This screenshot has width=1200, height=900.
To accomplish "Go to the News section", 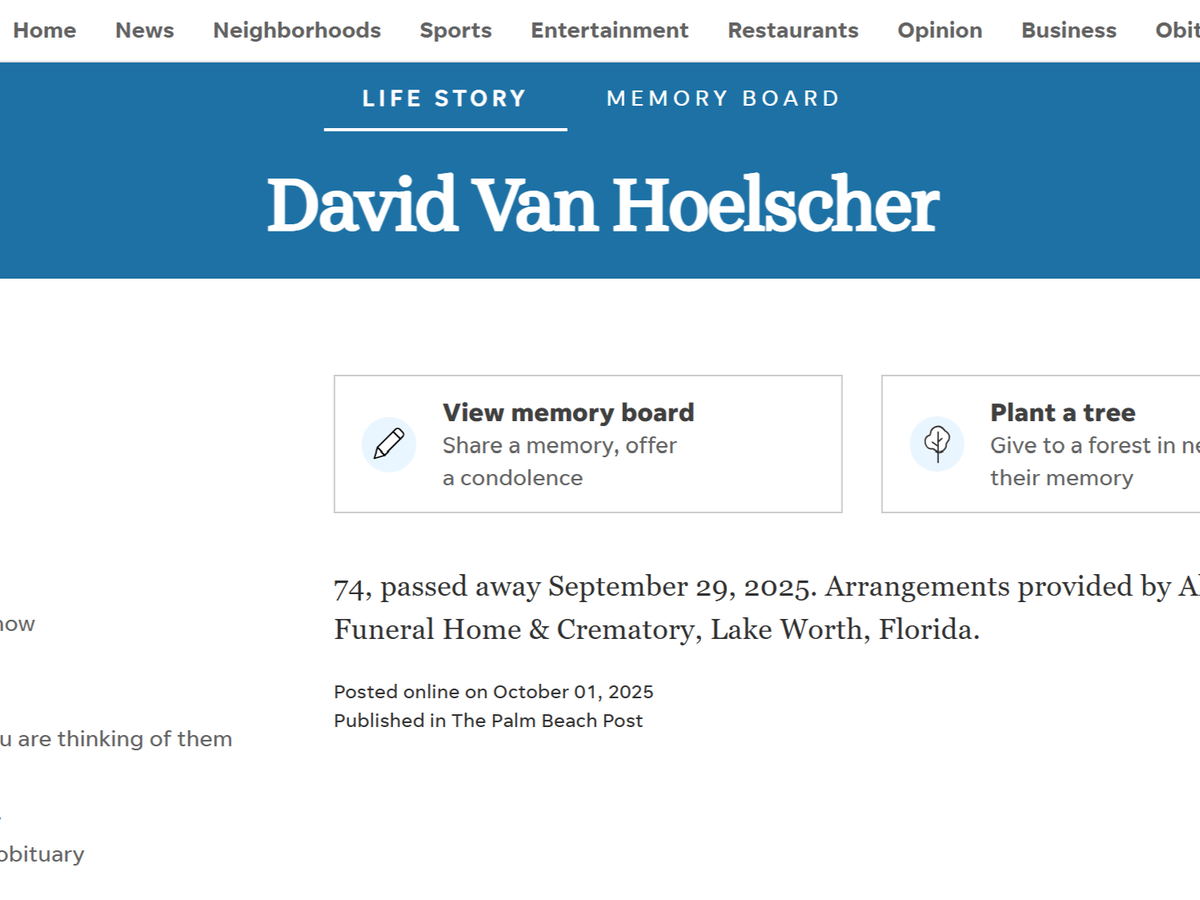I will [x=144, y=30].
